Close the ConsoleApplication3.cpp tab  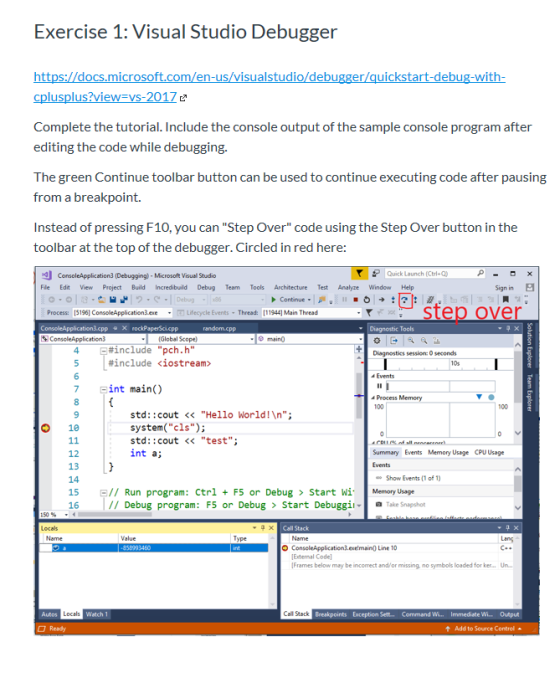[125, 328]
